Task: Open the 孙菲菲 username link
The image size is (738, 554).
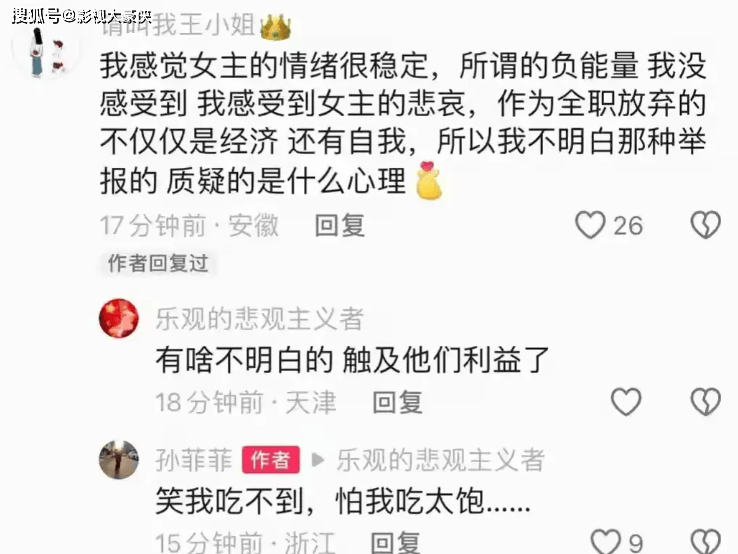Action: click(x=194, y=460)
